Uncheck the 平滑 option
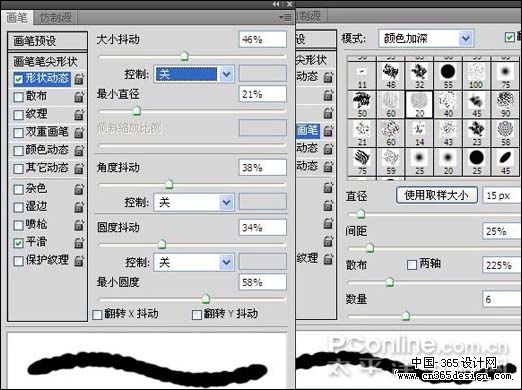The width and height of the screenshot is (522, 390). (18, 243)
